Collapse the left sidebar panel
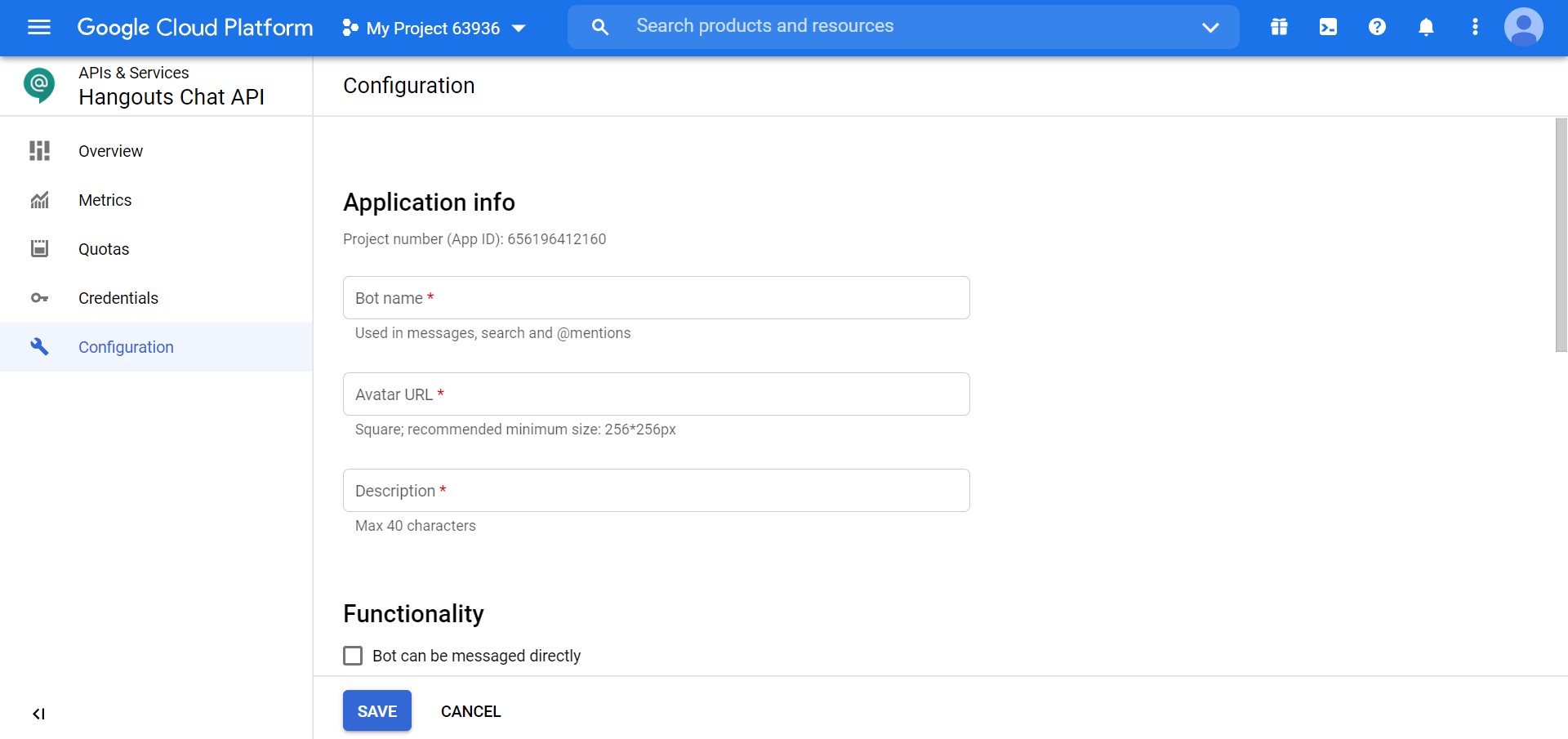Image resolution: width=1568 pixels, height=739 pixels. point(38,714)
